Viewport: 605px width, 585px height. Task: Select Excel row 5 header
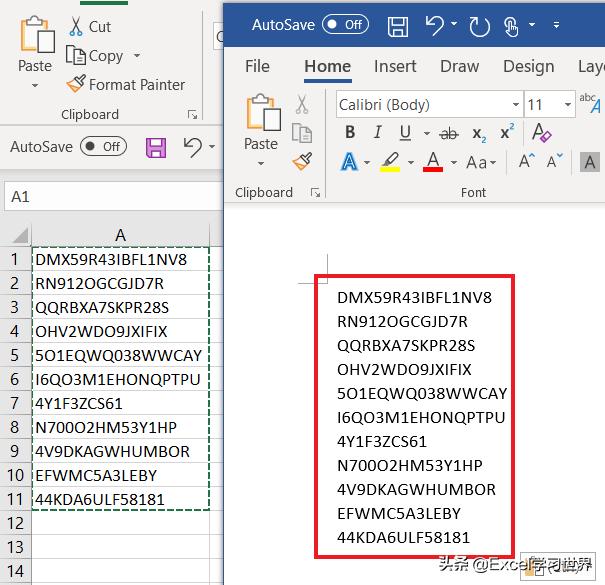click(x=15, y=355)
